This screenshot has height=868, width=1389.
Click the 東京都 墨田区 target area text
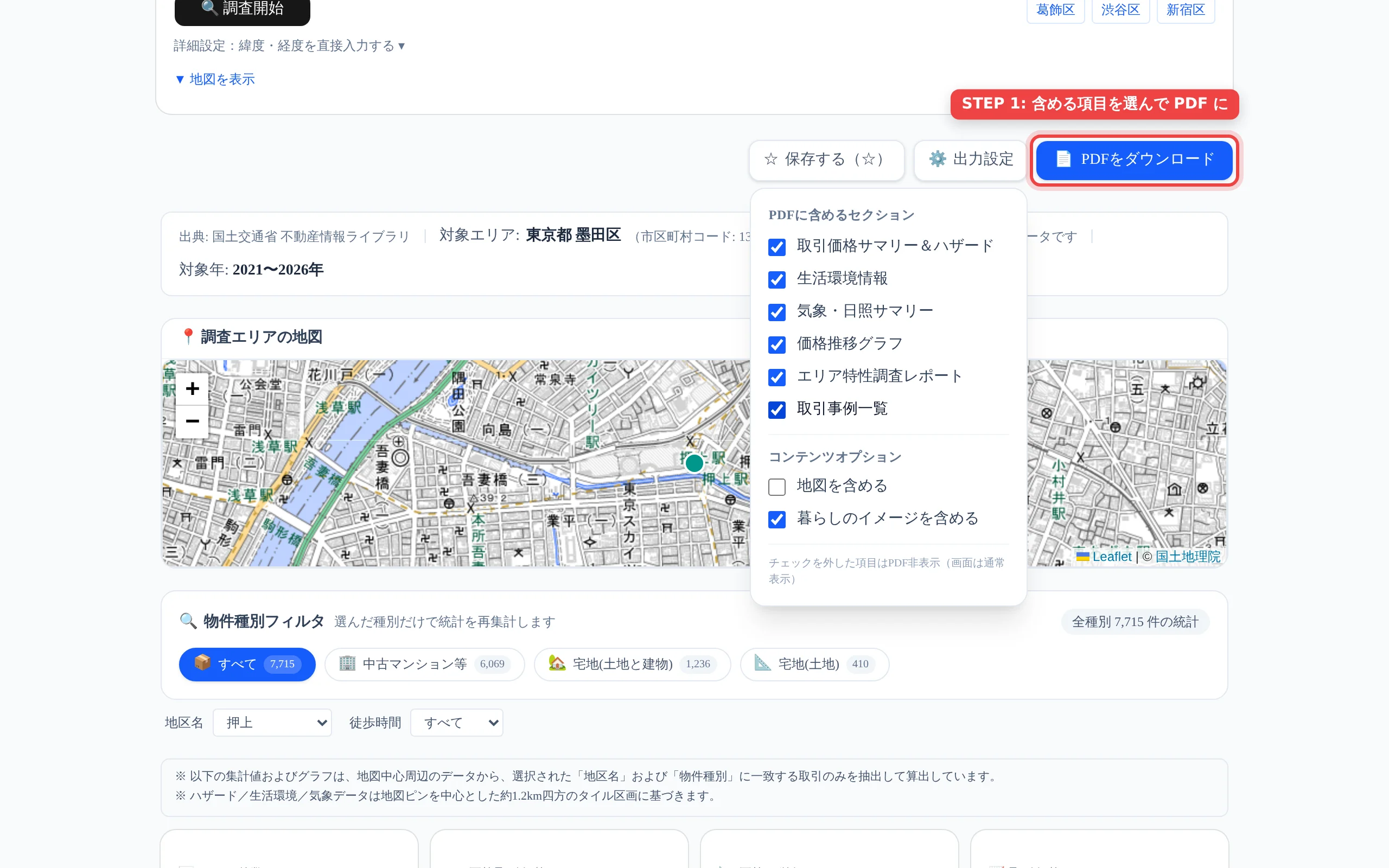pos(574,235)
